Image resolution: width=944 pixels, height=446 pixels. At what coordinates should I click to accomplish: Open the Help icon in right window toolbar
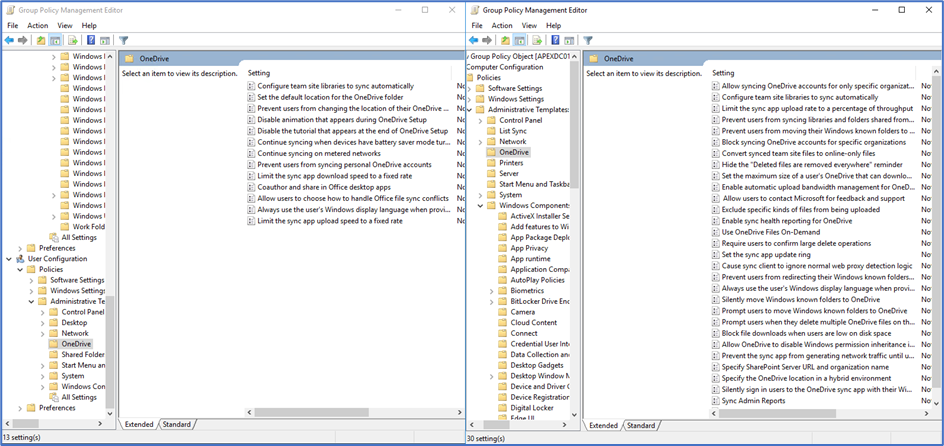pos(556,40)
